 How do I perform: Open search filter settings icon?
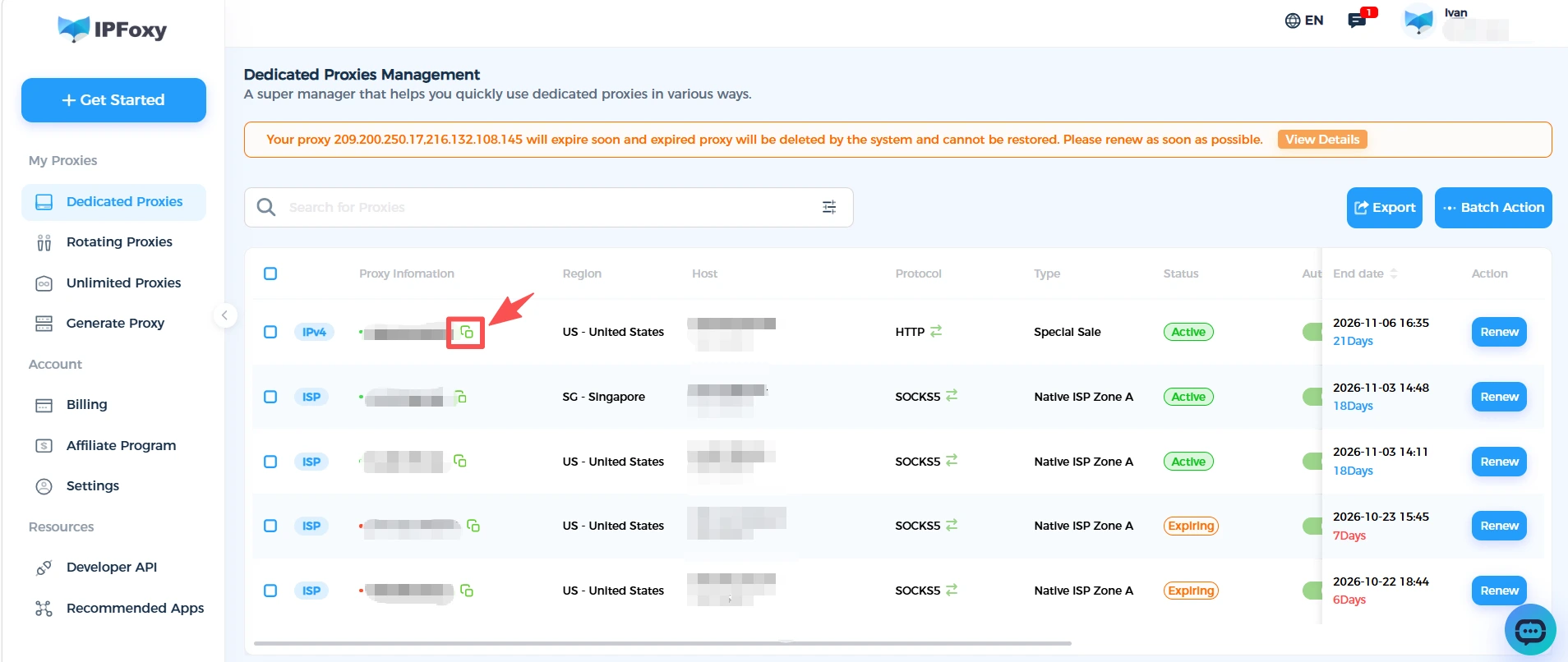(x=829, y=207)
